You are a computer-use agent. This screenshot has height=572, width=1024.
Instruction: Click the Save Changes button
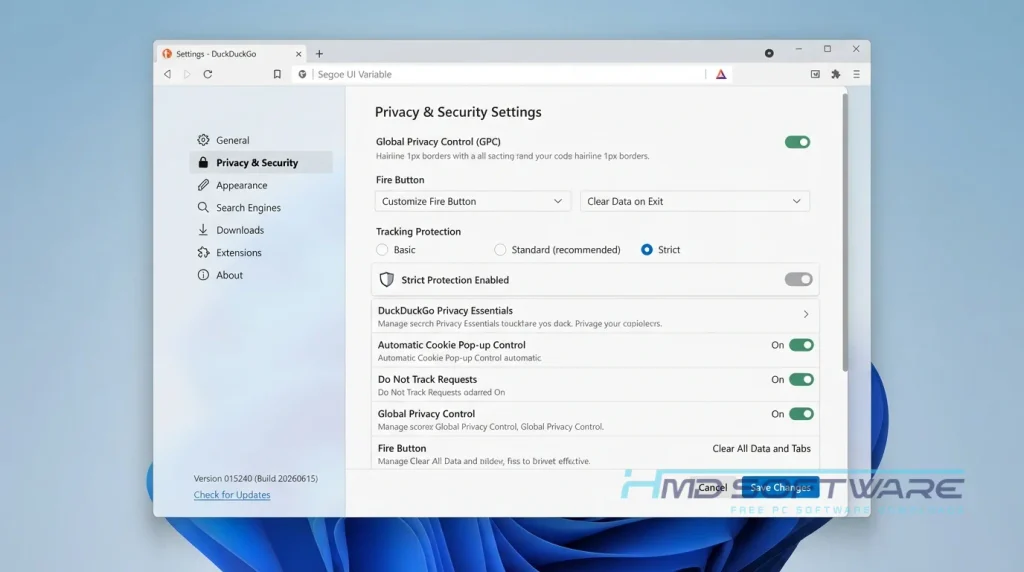tap(780, 487)
